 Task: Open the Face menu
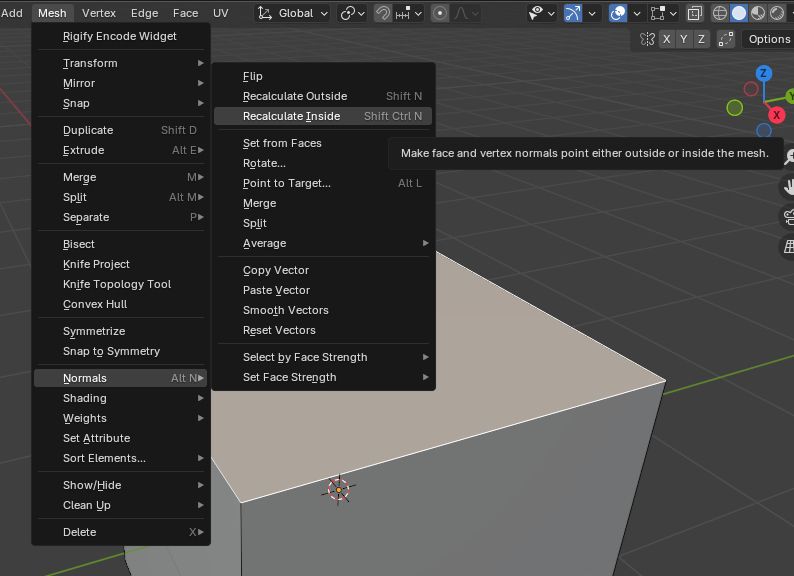185,13
